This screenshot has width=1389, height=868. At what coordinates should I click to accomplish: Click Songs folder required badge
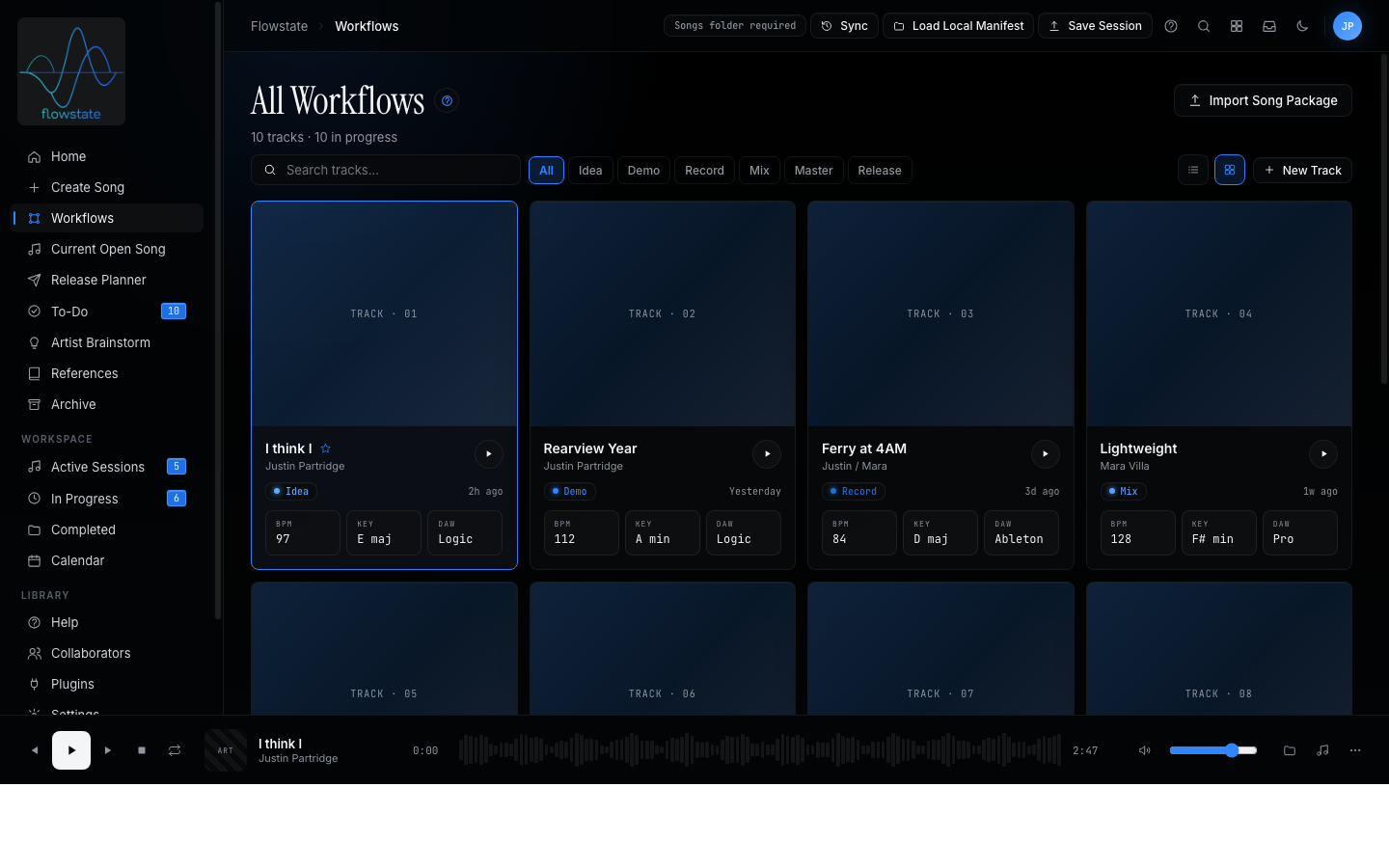pyautogui.click(x=735, y=26)
